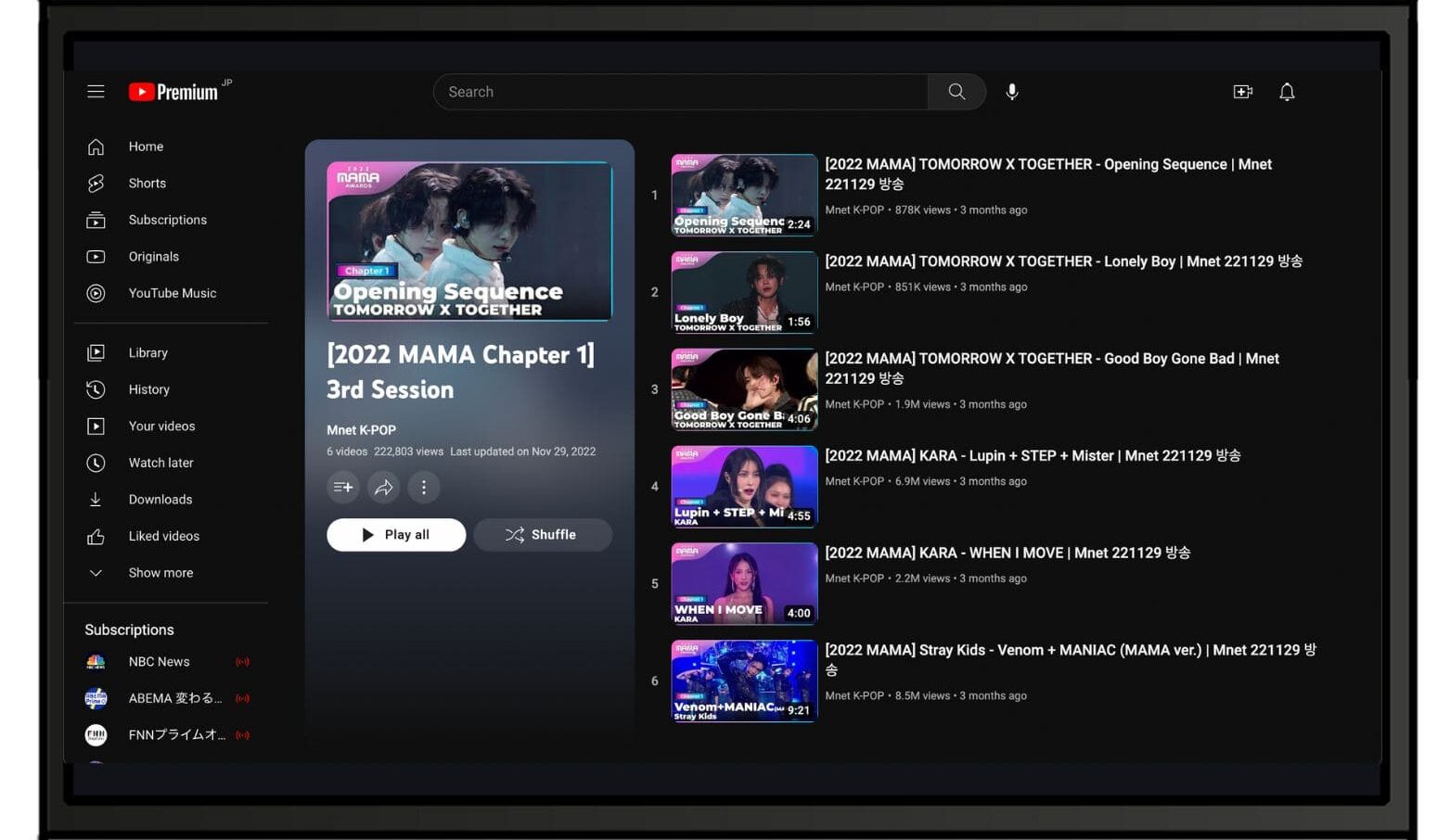Click the Watch later clock icon

pyautogui.click(x=96, y=463)
